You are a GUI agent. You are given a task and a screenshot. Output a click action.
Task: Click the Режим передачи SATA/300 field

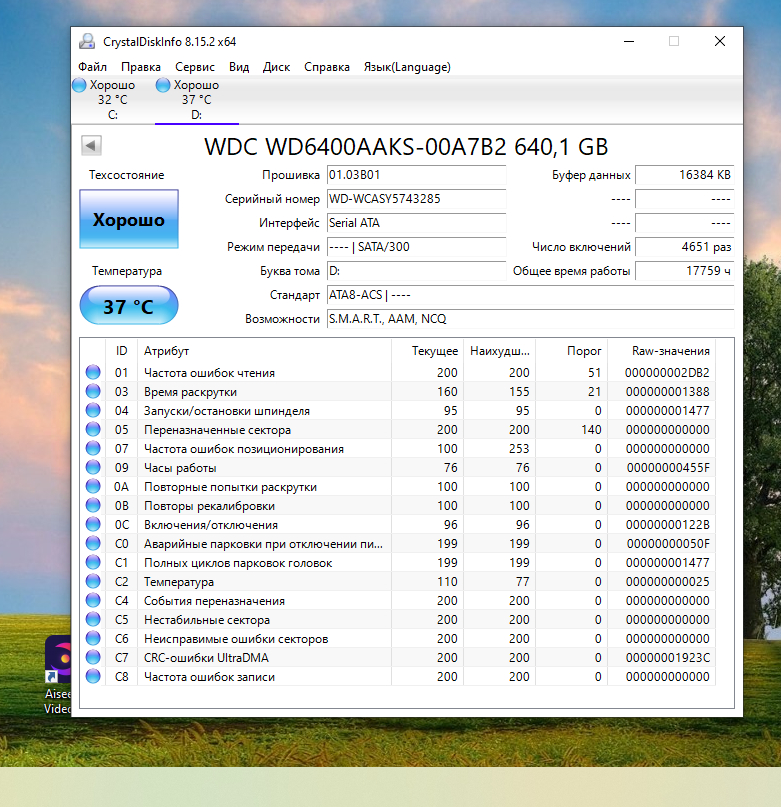click(416, 247)
